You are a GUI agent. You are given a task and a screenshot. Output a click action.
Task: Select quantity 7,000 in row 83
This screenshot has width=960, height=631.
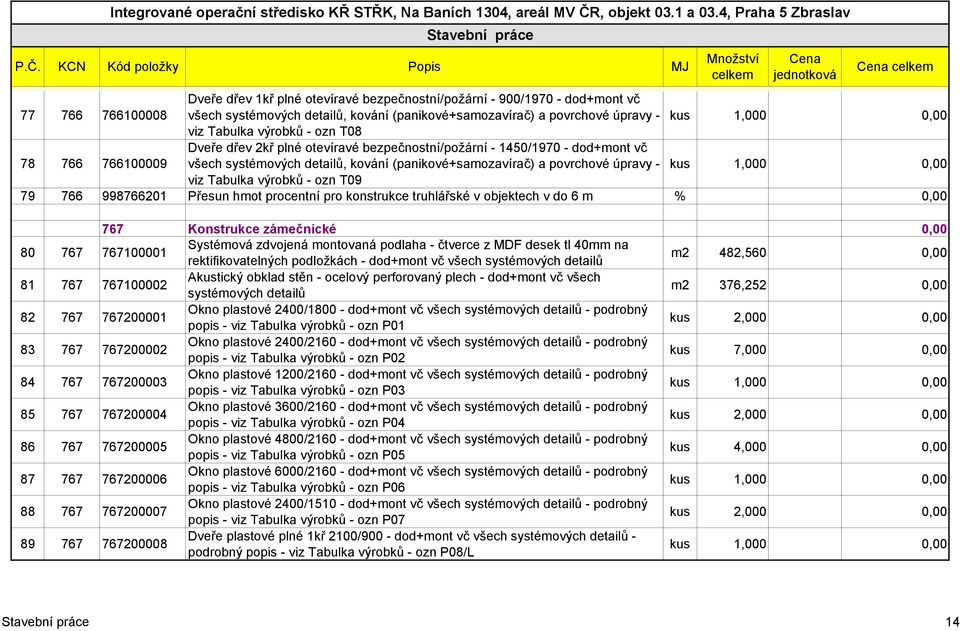[x=750, y=350]
